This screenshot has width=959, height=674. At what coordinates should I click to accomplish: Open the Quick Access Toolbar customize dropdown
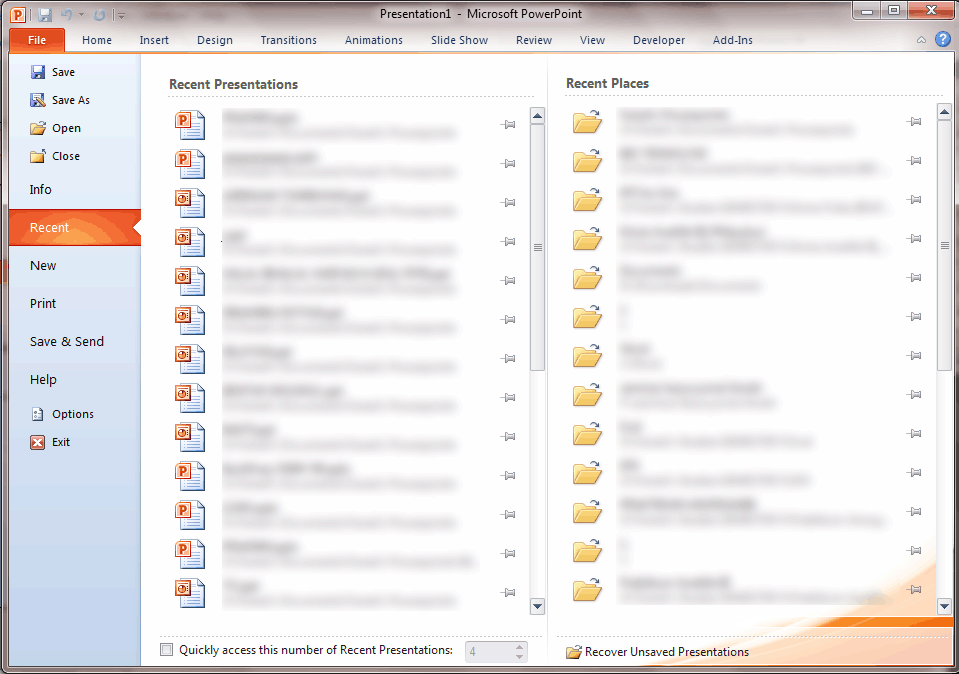(120, 13)
